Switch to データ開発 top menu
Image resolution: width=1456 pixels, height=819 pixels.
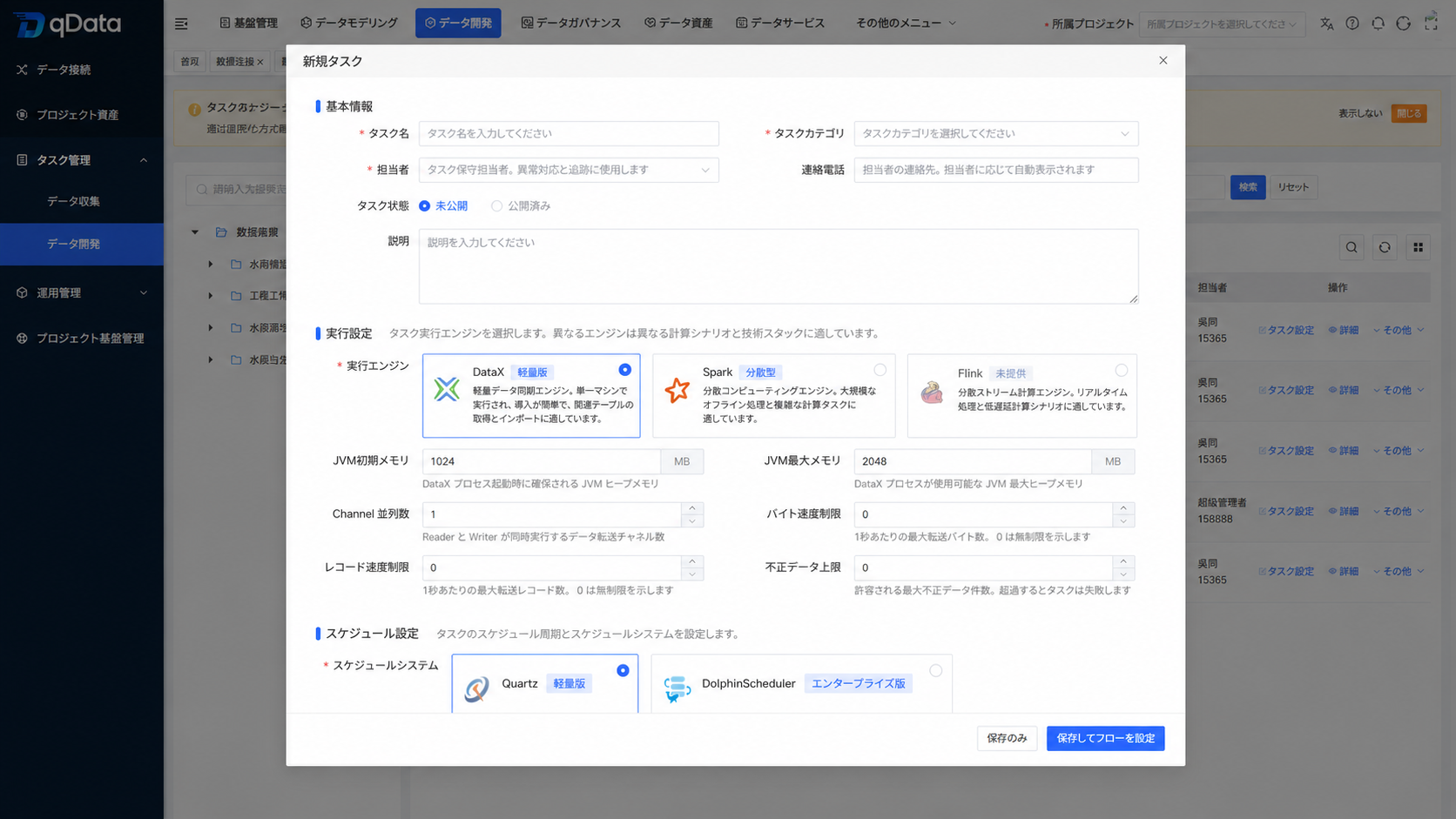click(458, 23)
